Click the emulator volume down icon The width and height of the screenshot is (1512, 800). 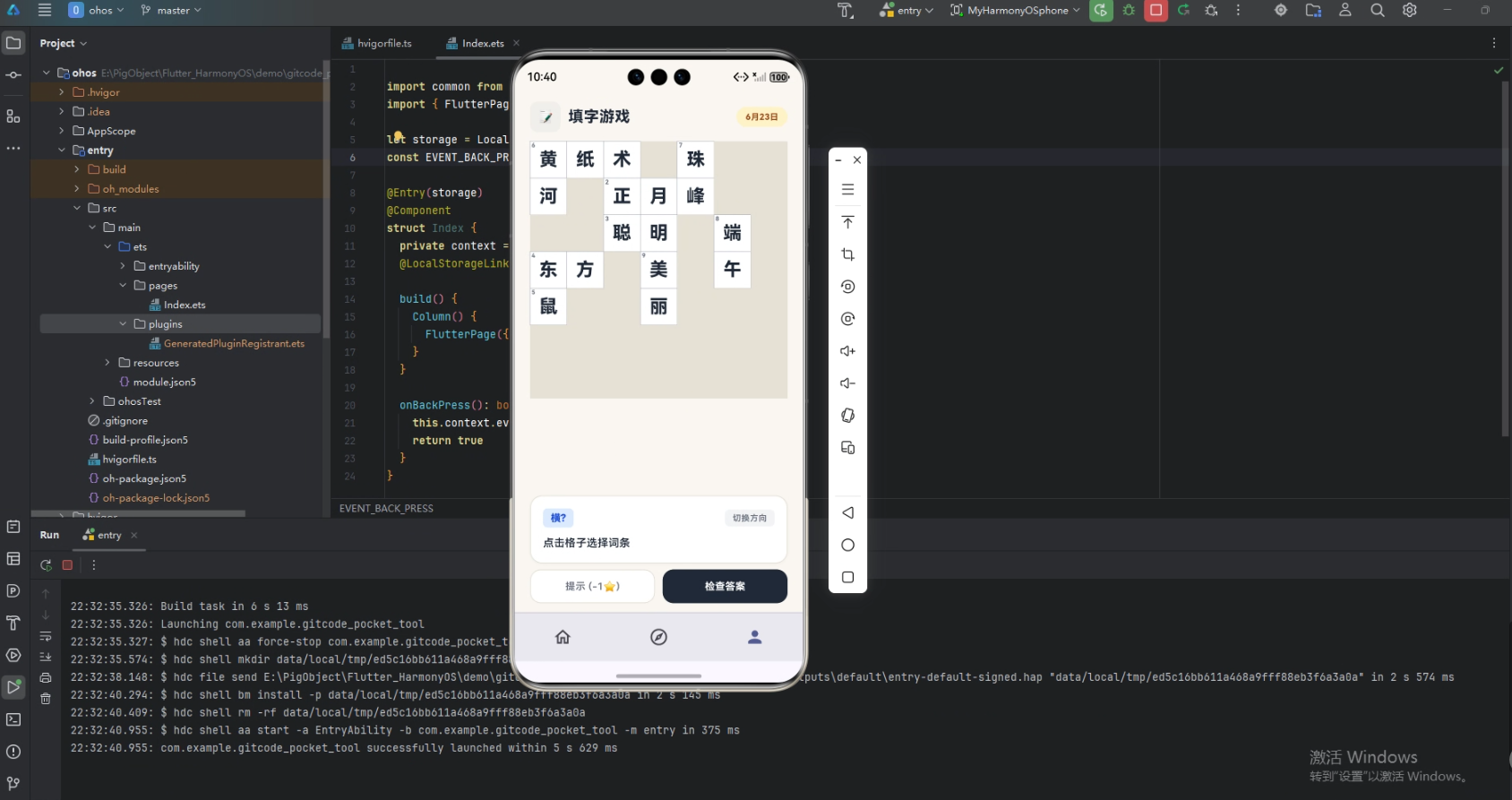coord(848,383)
